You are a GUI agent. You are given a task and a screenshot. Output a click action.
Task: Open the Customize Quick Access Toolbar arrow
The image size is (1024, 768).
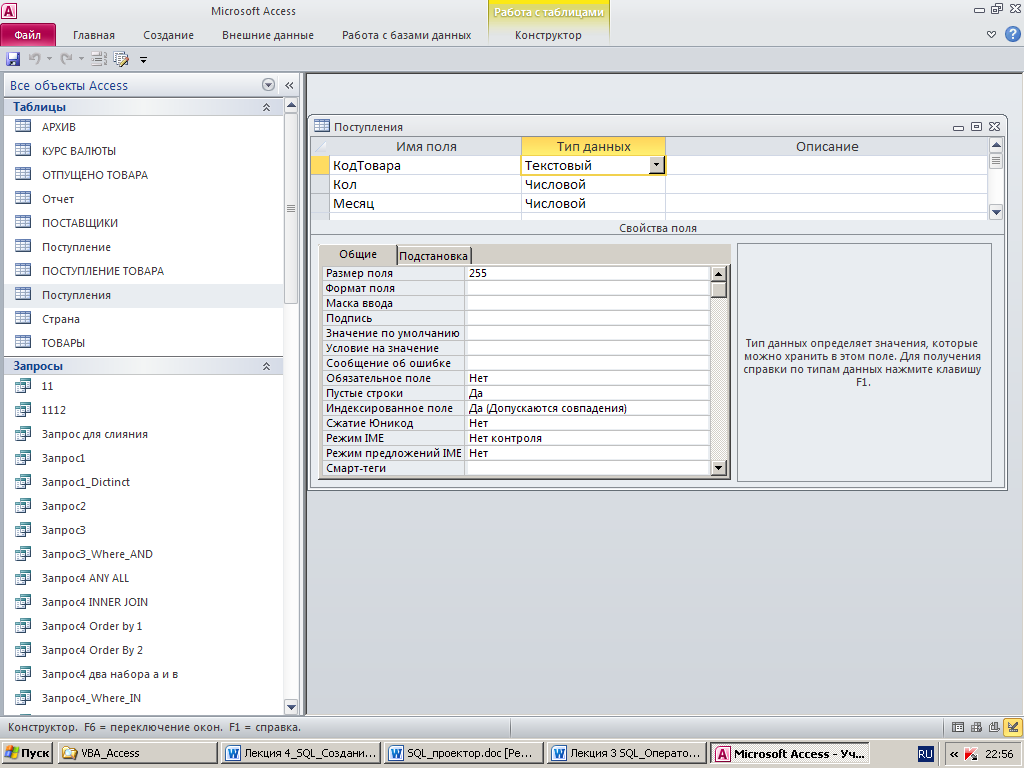143,60
